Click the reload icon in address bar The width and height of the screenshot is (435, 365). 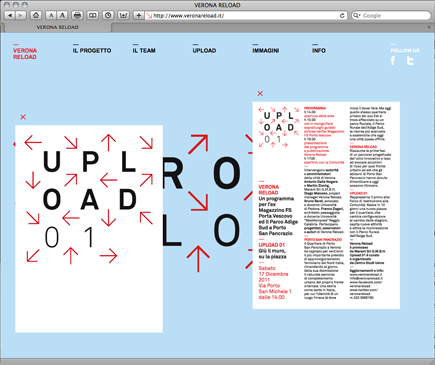(342, 16)
